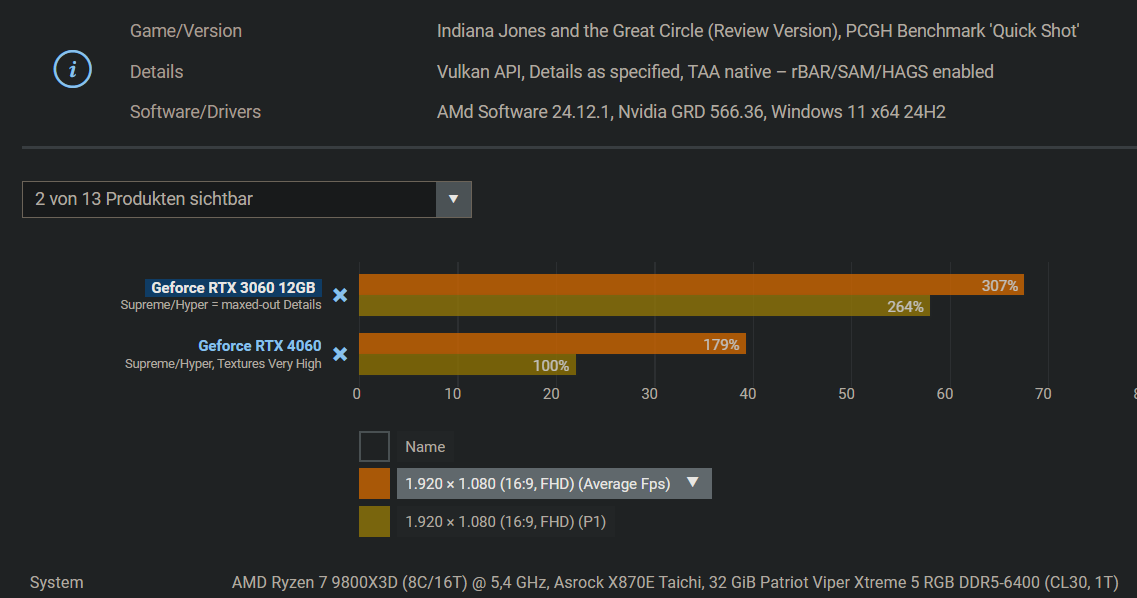Click the arrow next to Average Fps
This screenshot has height=598, width=1137.
(x=692, y=483)
